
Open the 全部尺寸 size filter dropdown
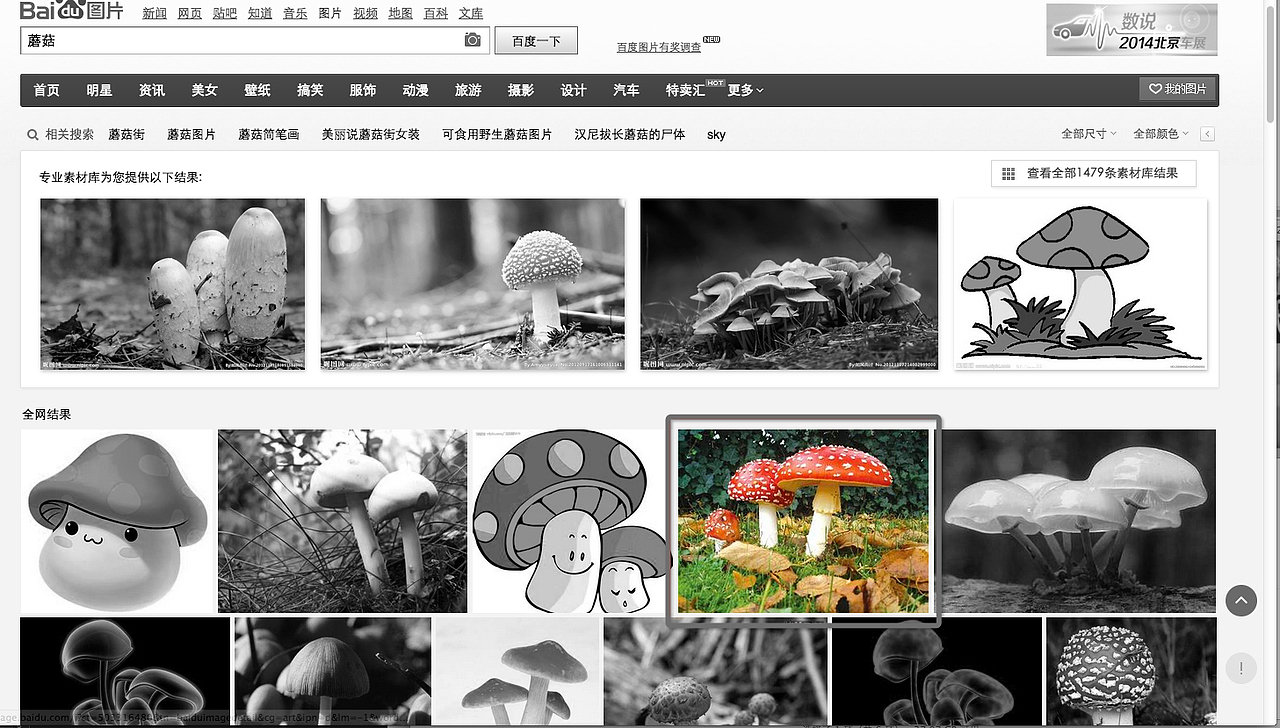coord(1088,132)
